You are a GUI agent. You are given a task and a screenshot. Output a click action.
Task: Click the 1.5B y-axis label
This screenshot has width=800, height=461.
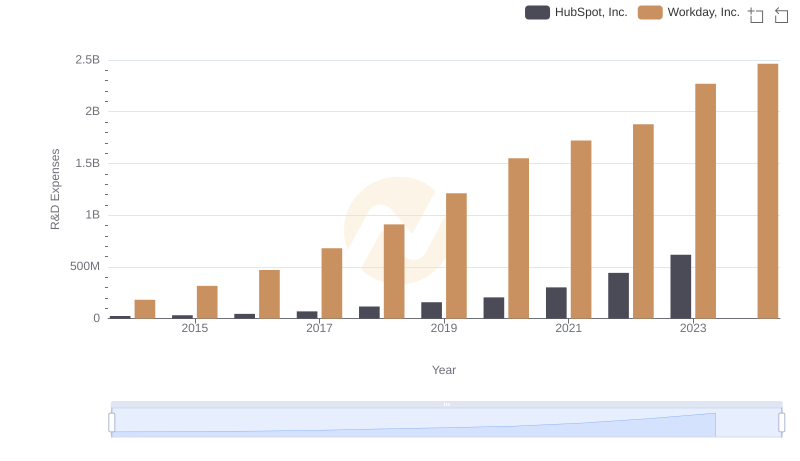point(88,163)
